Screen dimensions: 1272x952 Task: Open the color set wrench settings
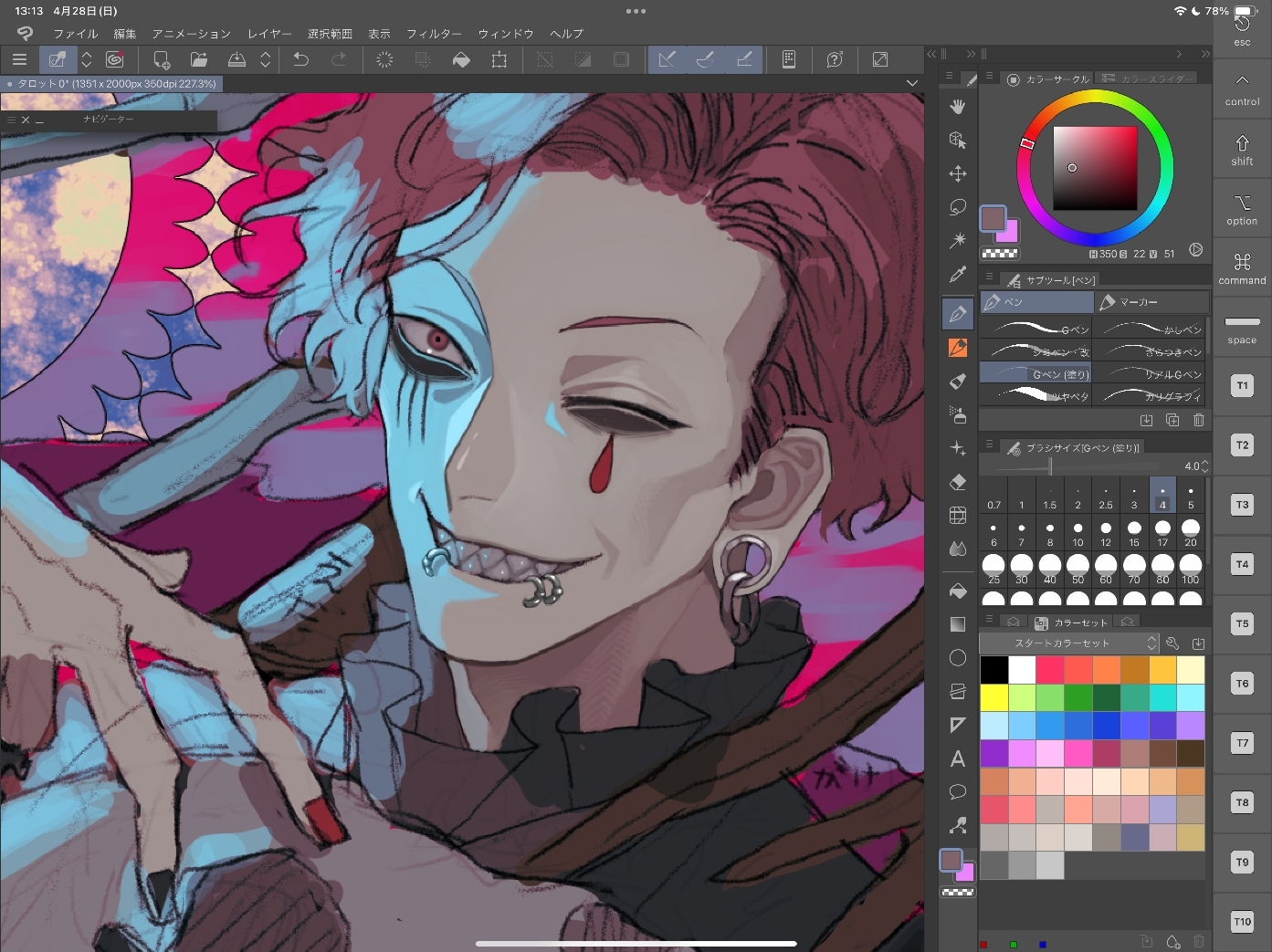(1172, 643)
